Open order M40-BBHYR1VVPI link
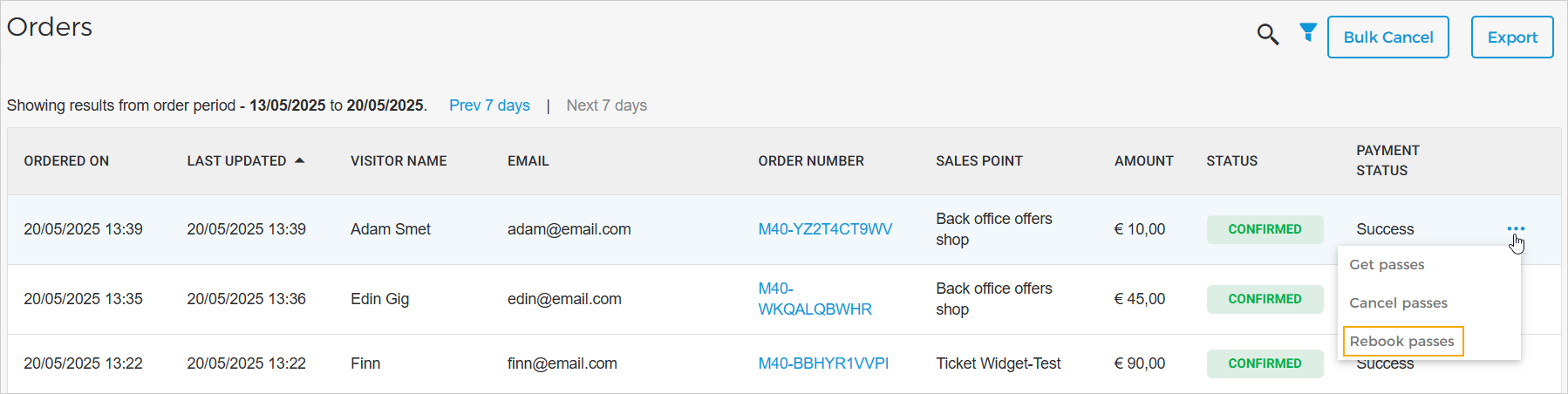This screenshot has height=394, width=1568. click(823, 363)
